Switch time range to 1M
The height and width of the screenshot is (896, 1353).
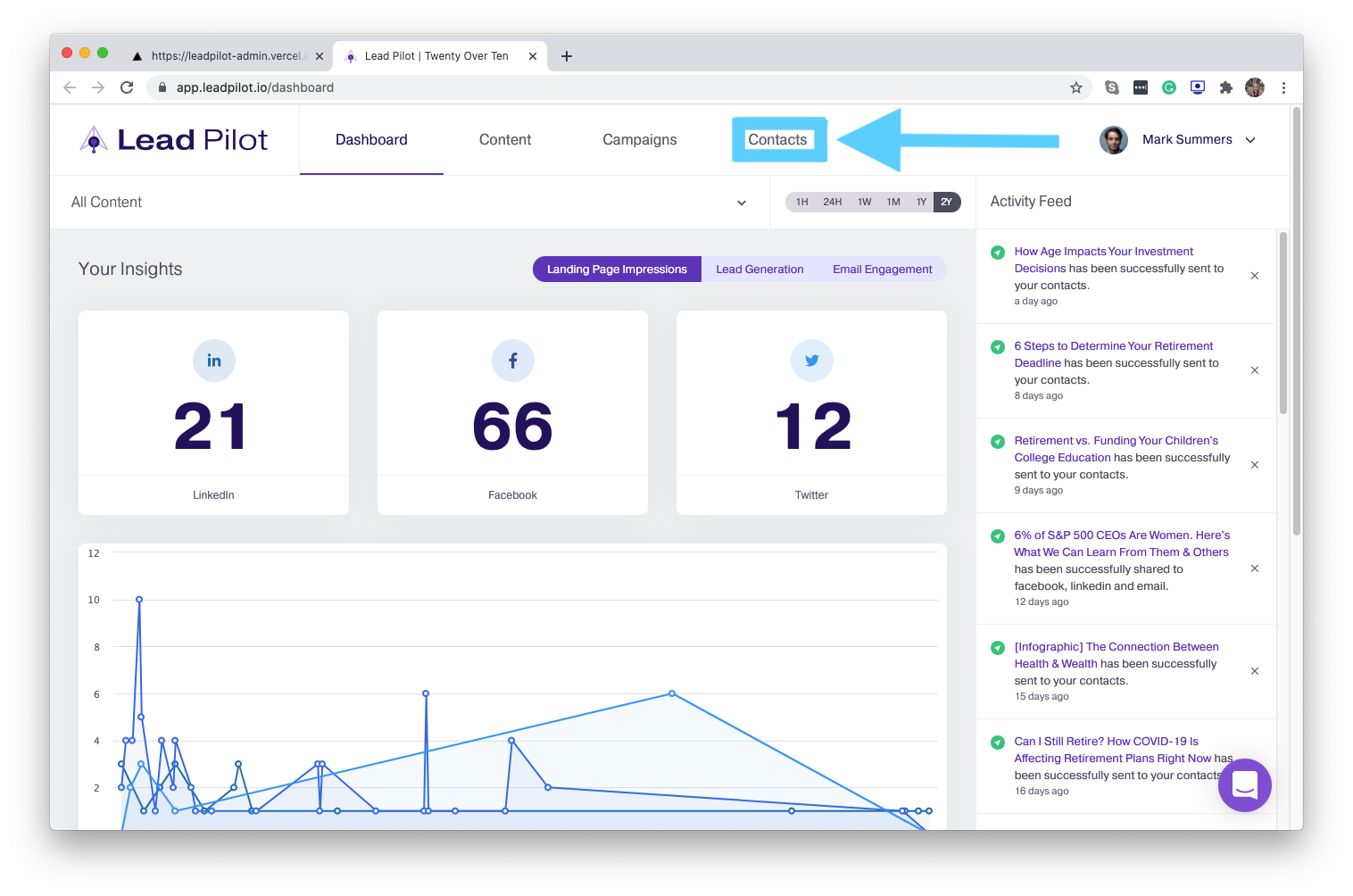(x=893, y=202)
